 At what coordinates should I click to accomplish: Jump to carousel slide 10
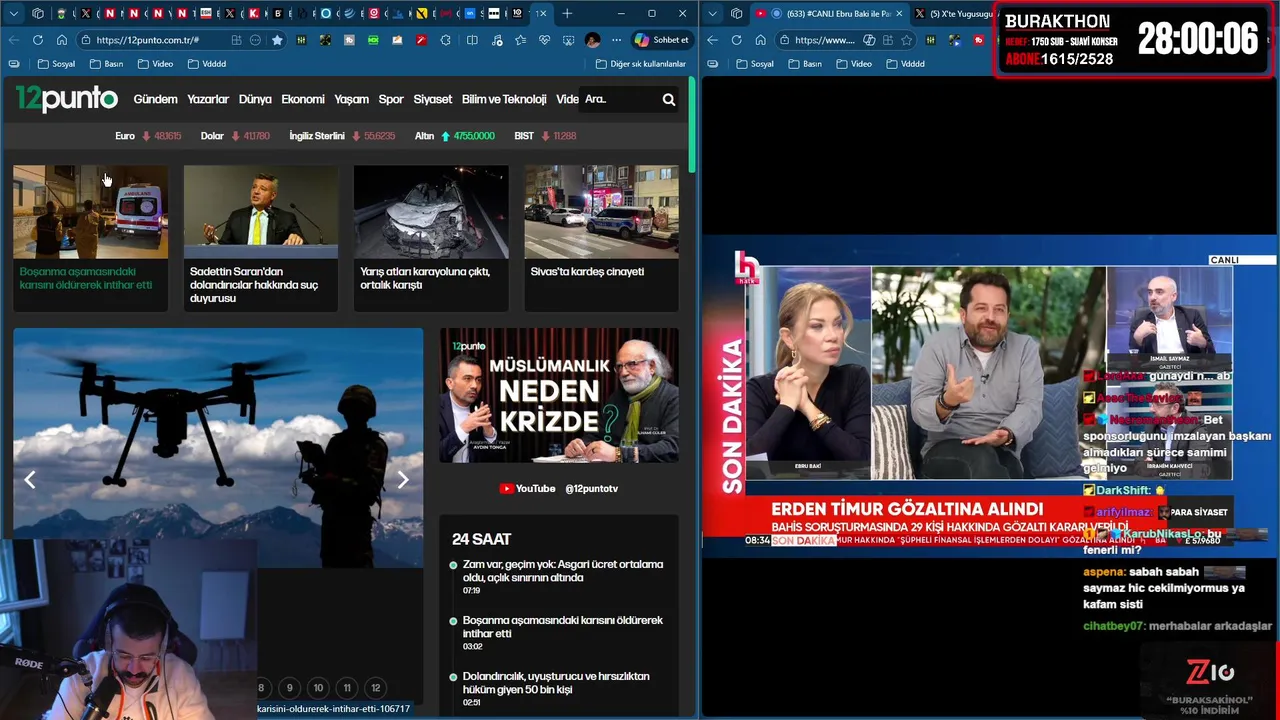[318, 688]
